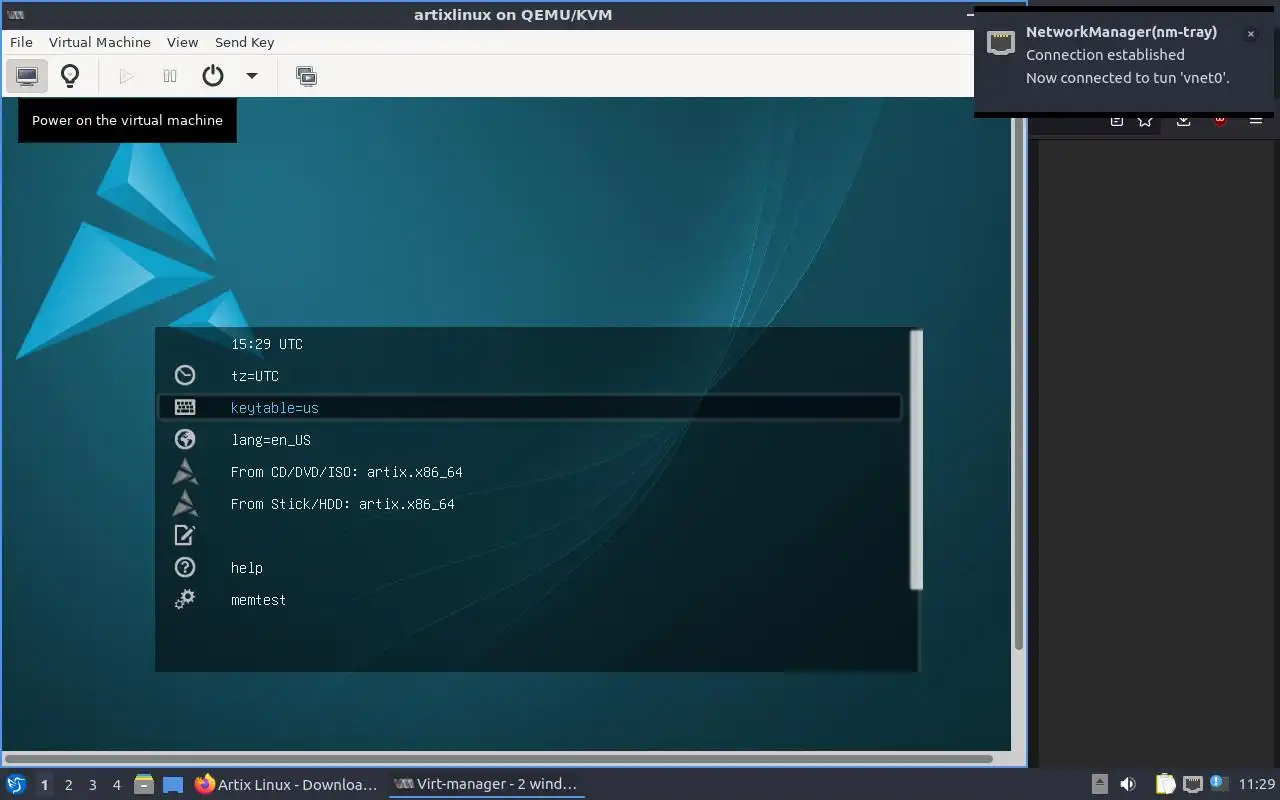
Task: Open the shutdown options dropdown arrow
Action: coord(252,76)
